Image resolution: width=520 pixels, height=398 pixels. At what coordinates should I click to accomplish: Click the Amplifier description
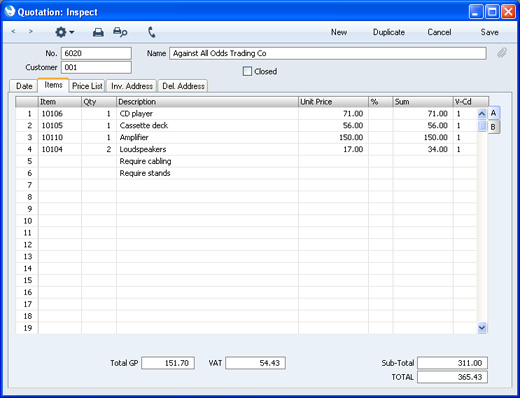point(134,137)
